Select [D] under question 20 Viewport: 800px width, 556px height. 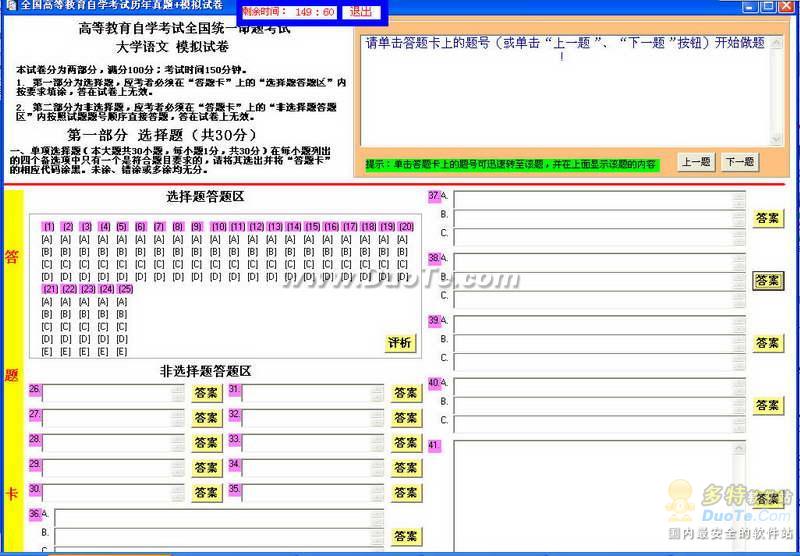pos(403,276)
